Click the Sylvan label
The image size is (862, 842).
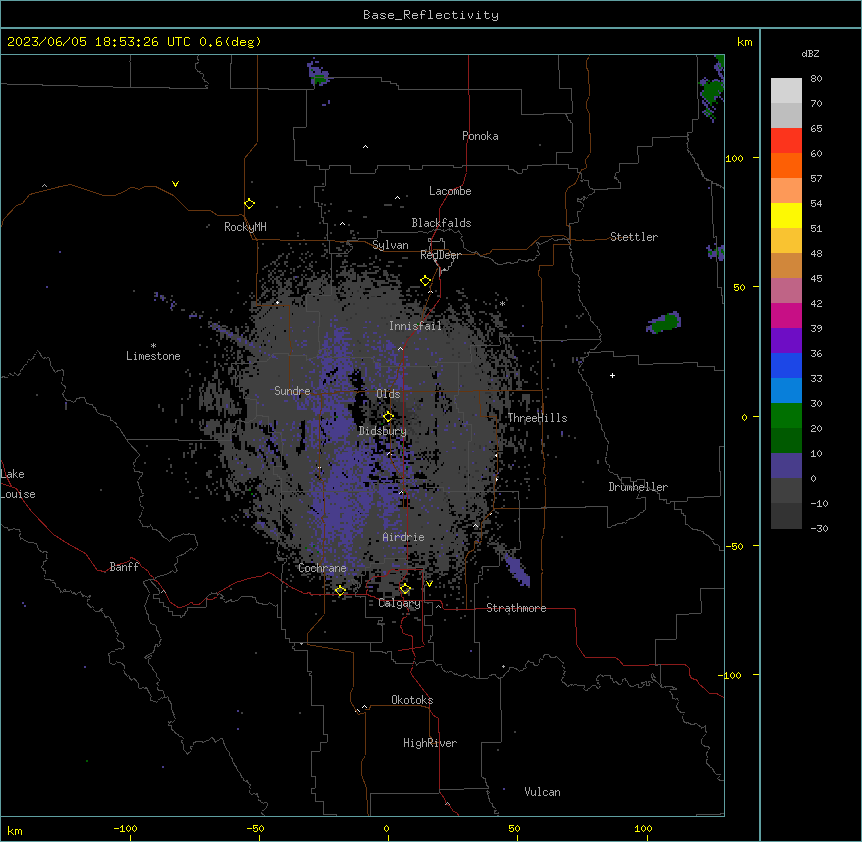390,245
